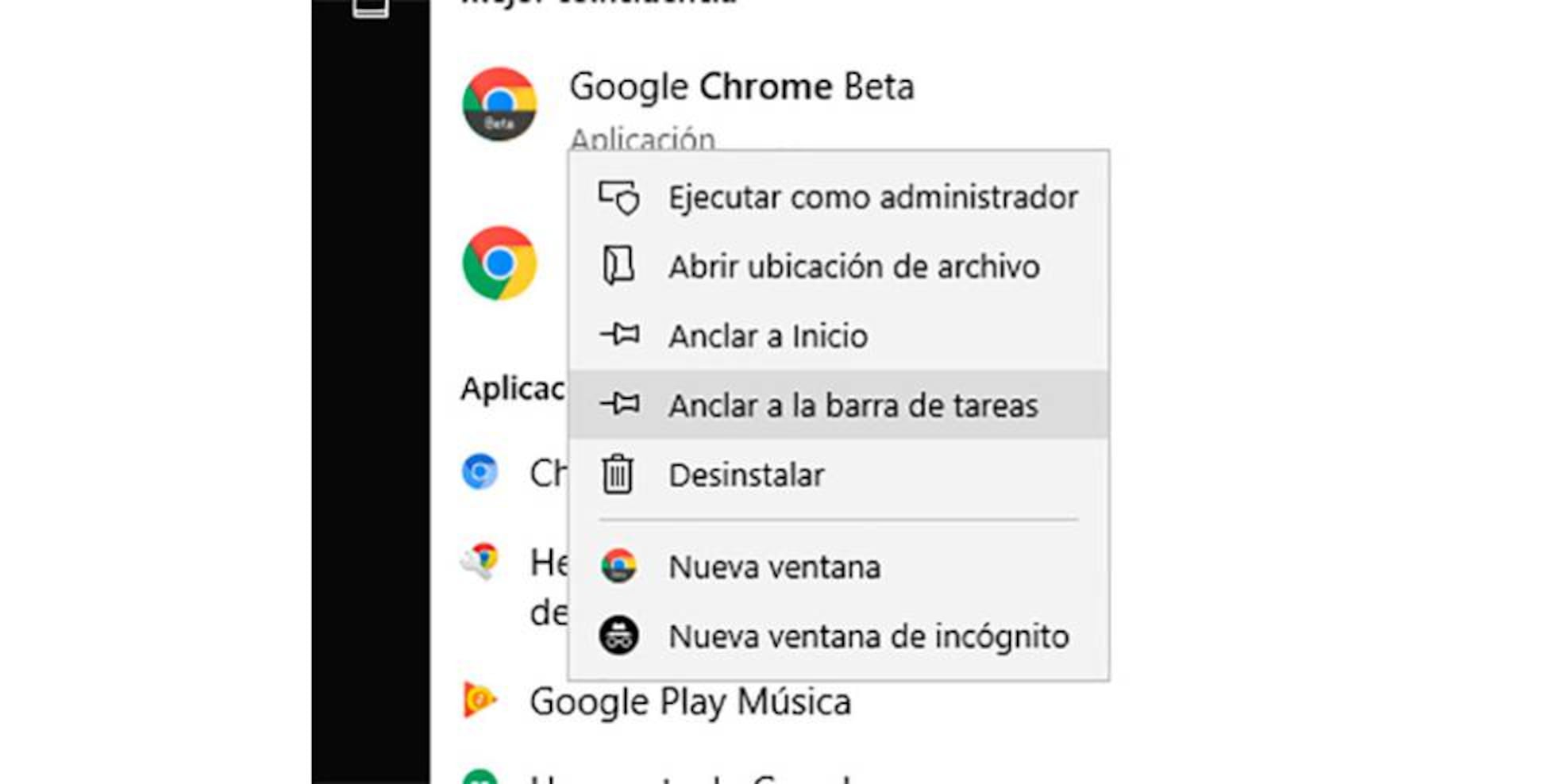1556x784 pixels.
Task: Select Ejecutar como administrador
Action: pos(873,198)
